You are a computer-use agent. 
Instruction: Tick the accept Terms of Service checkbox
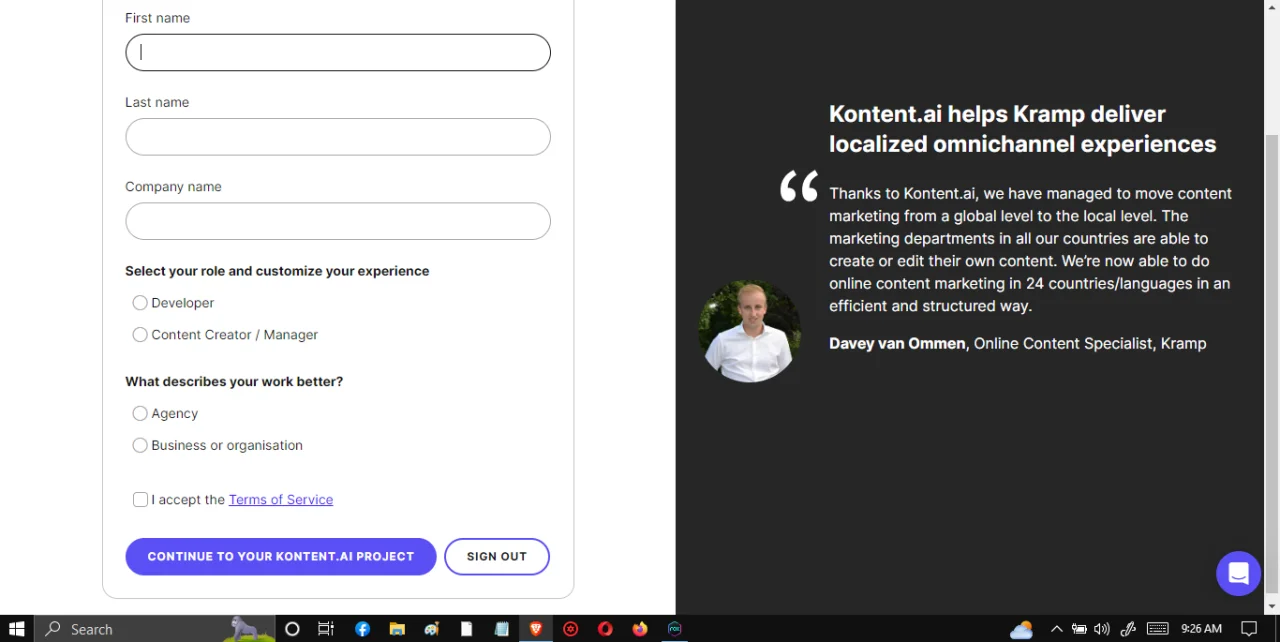pos(140,500)
